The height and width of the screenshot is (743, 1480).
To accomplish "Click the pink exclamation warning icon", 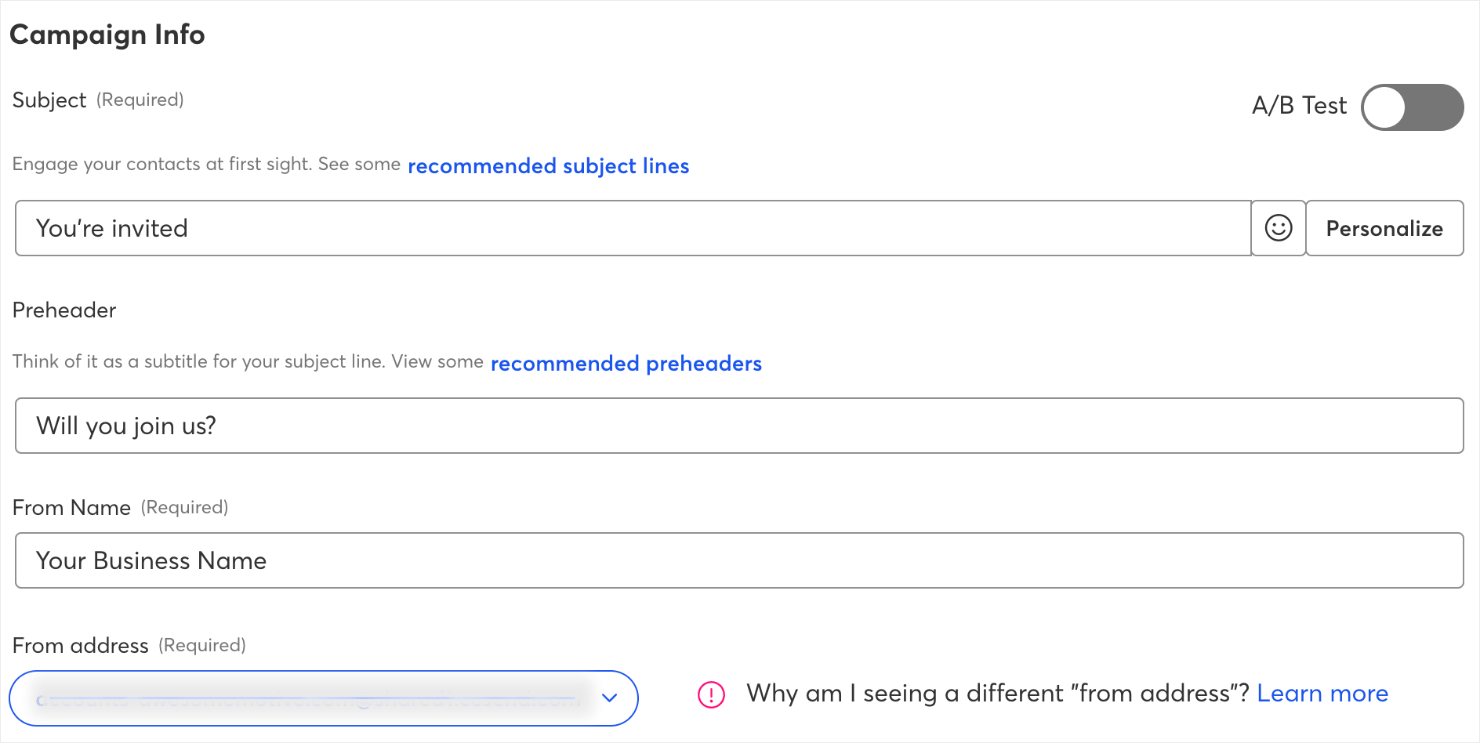I will pyautogui.click(x=711, y=695).
